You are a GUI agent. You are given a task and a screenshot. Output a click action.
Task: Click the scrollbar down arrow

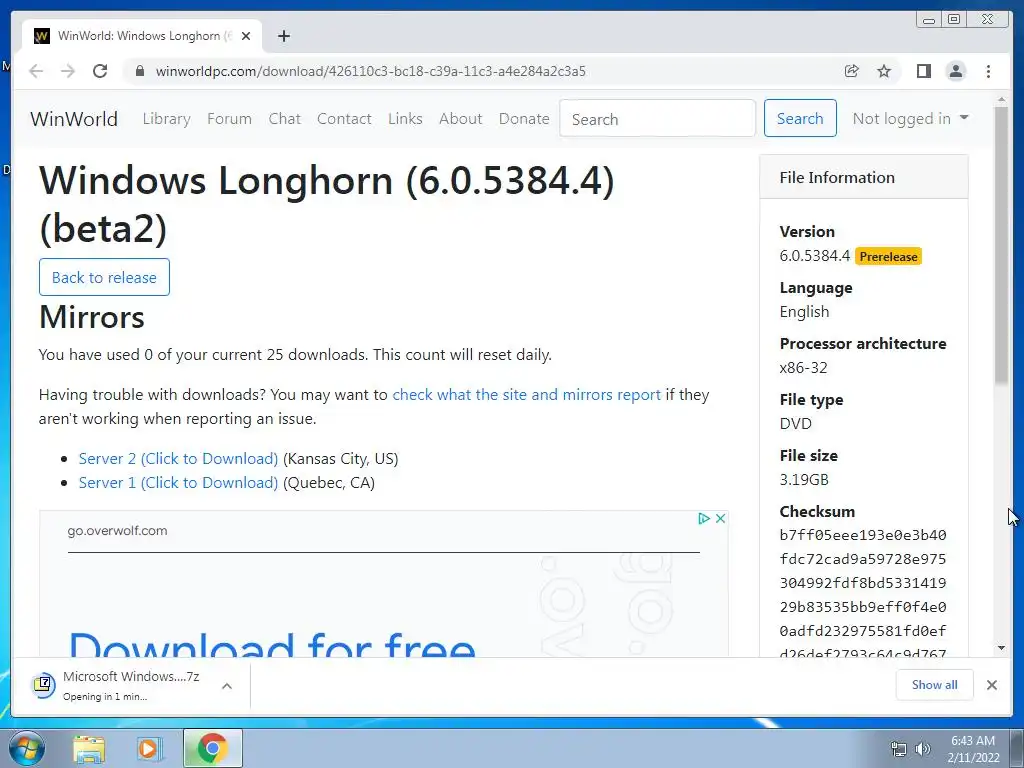[x=1001, y=648]
